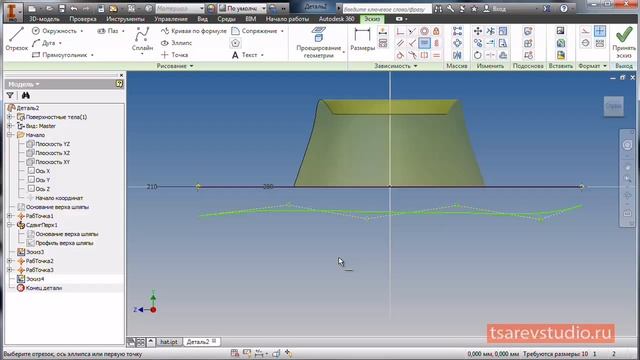Switch to the Вид ribbon tab
This screenshot has width=640, height=360.
[x=202, y=19]
